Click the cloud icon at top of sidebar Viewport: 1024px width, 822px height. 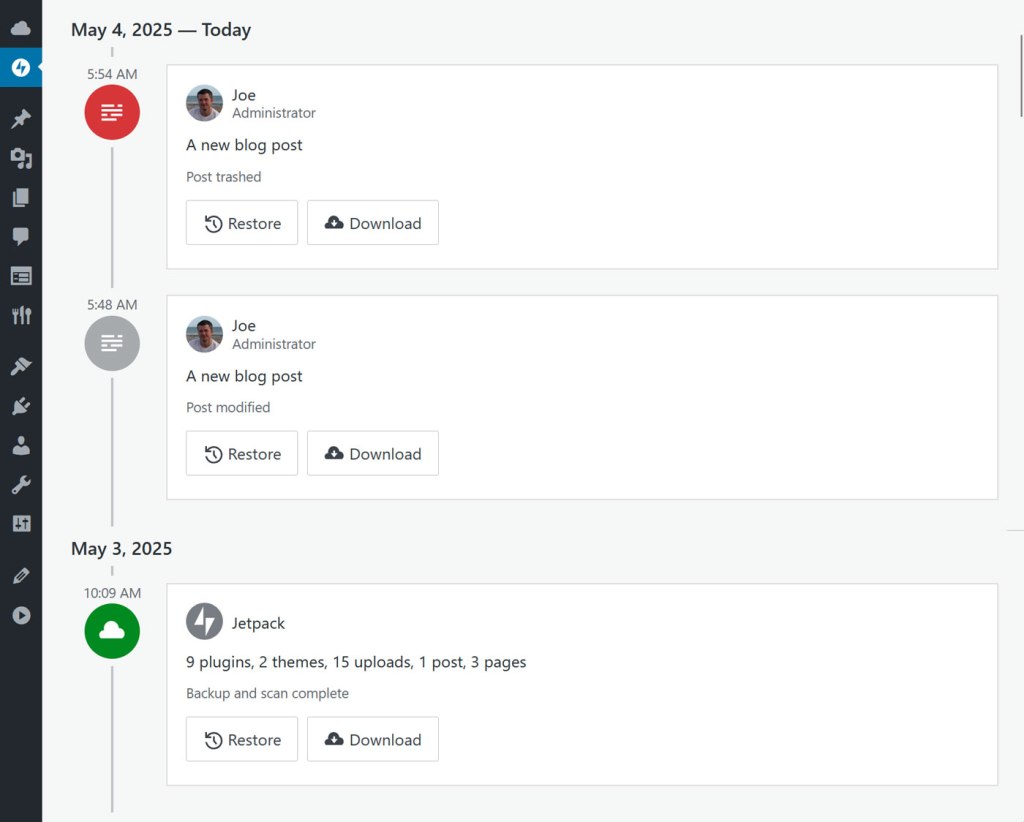pos(21,28)
